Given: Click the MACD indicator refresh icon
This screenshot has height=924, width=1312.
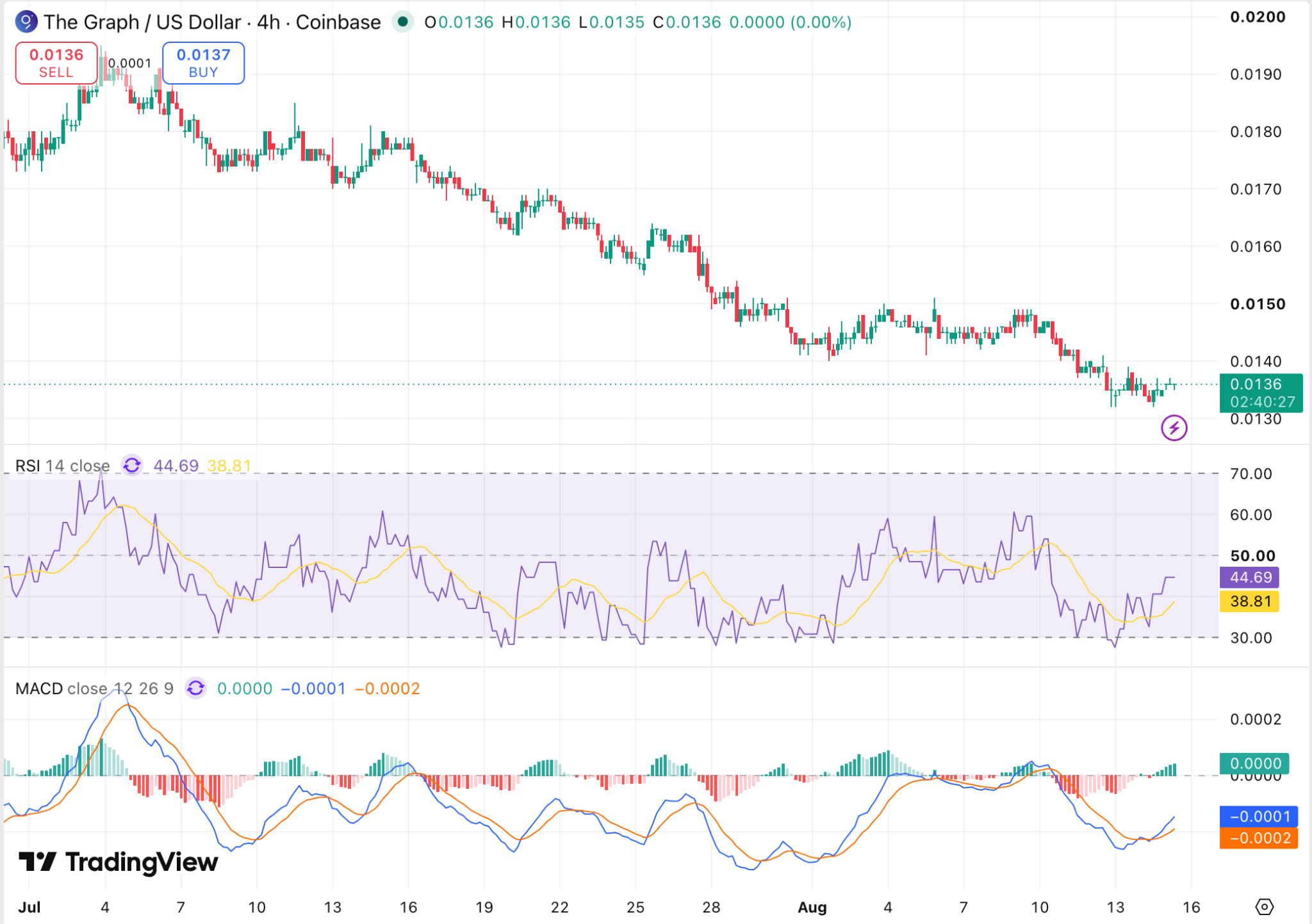Looking at the screenshot, I should click(x=195, y=688).
